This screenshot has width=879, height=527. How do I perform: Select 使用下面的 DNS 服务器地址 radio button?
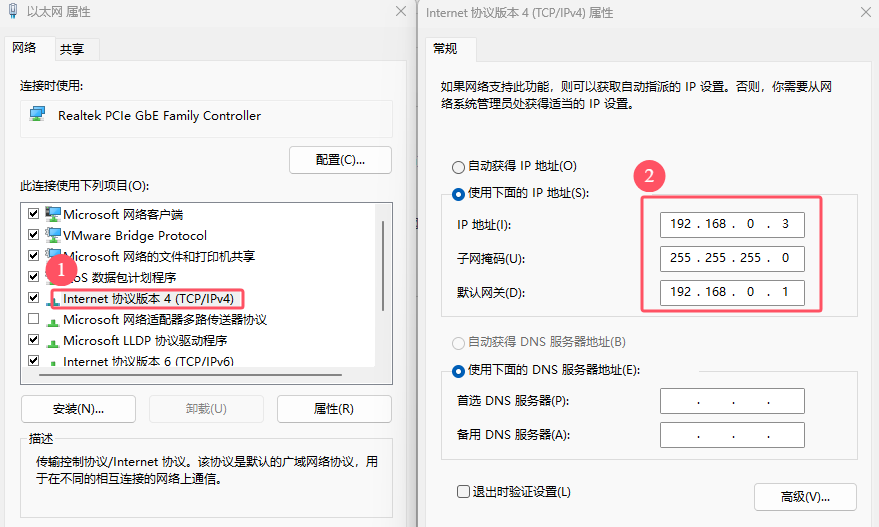tap(459, 370)
